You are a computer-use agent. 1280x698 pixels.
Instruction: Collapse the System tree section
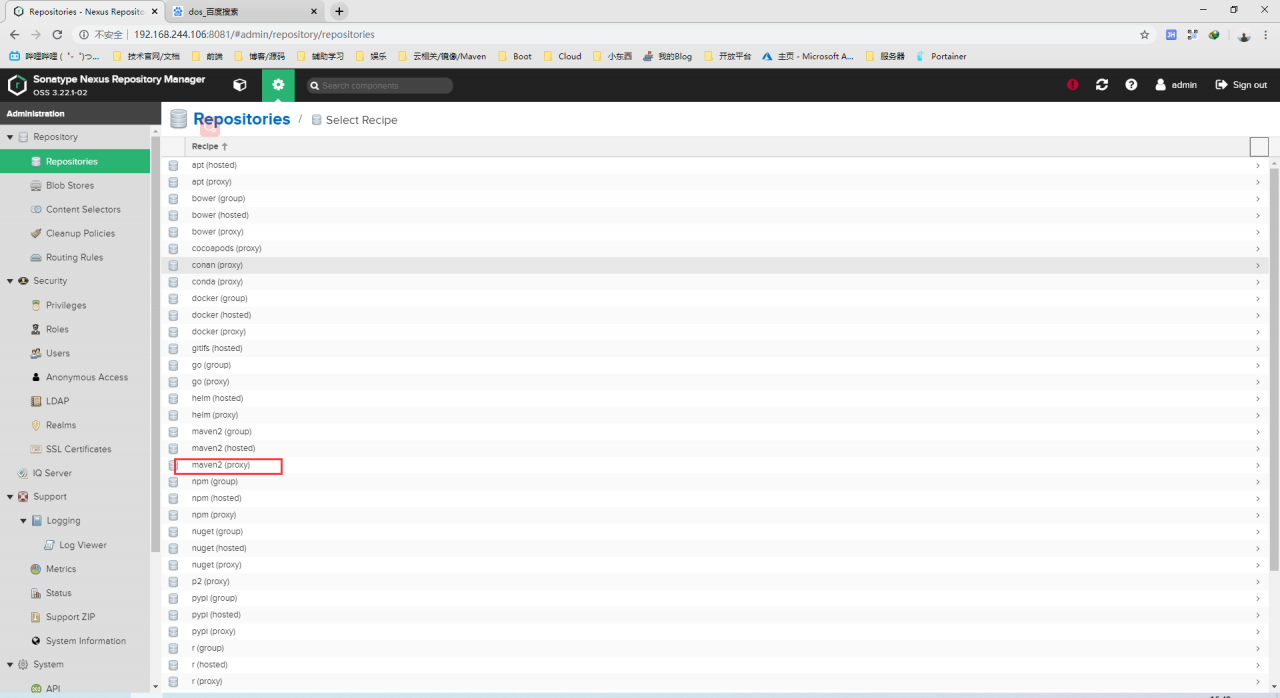[x=10, y=665]
